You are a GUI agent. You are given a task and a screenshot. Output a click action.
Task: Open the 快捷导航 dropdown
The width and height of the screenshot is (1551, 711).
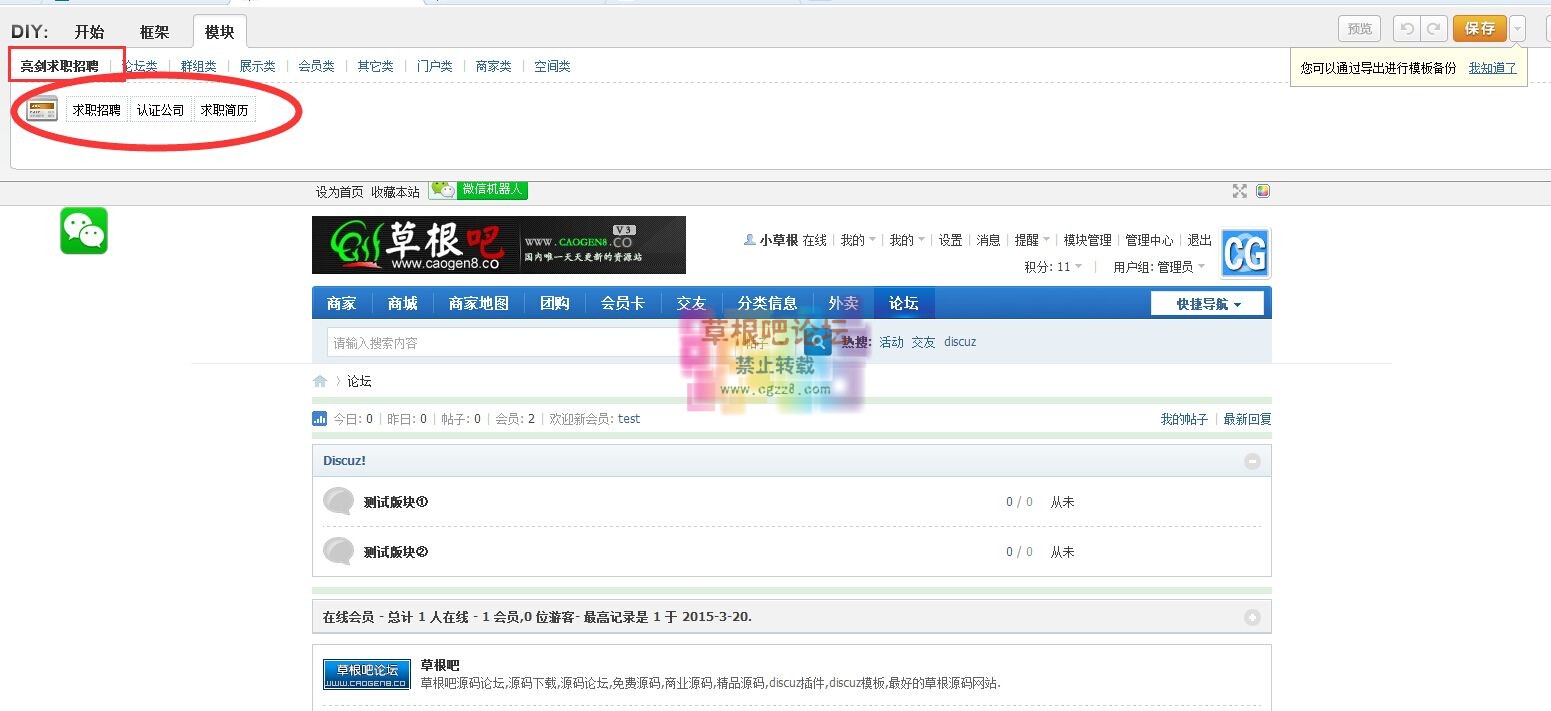1207,304
